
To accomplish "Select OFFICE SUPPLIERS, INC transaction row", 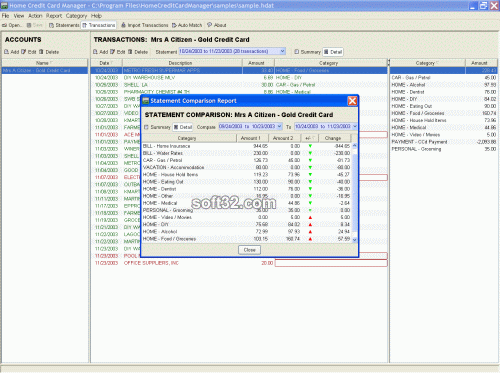I will (239, 263).
